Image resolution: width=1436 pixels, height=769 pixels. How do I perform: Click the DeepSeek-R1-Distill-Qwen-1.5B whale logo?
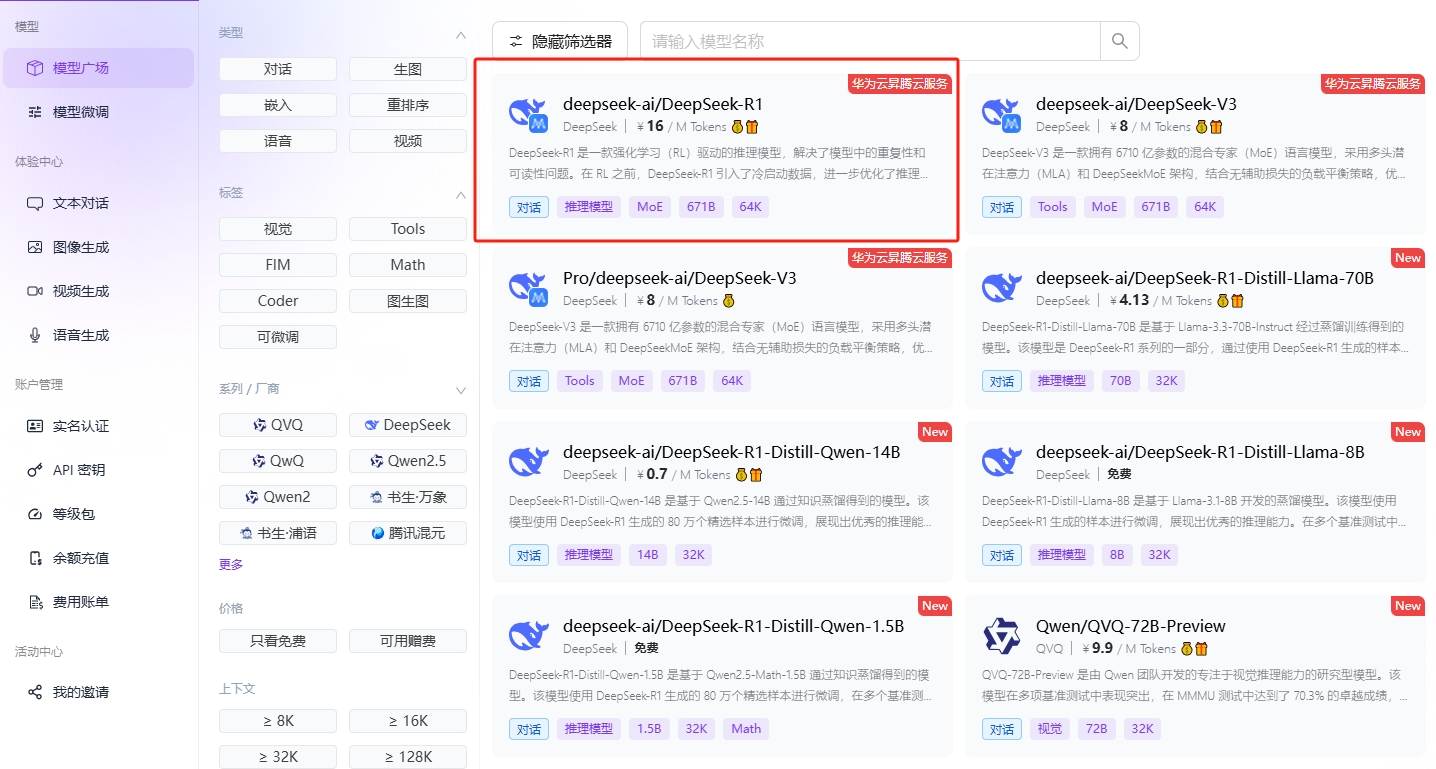coord(528,636)
